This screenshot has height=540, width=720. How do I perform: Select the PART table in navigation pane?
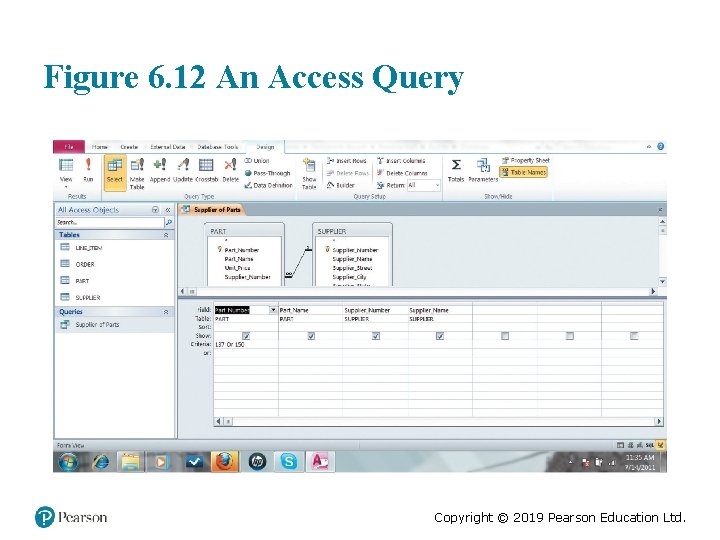pos(75,281)
